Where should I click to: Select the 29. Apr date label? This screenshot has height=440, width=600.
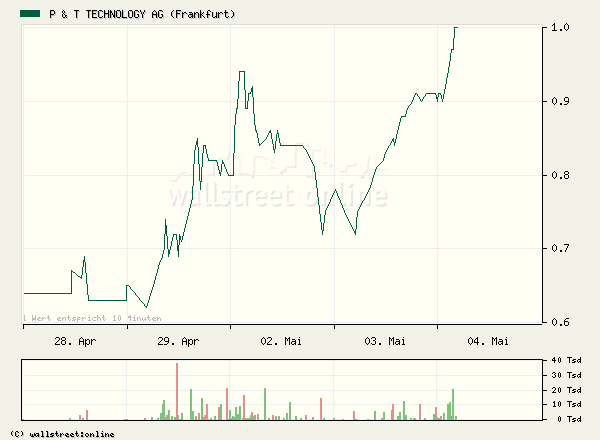(x=178, y=341)
